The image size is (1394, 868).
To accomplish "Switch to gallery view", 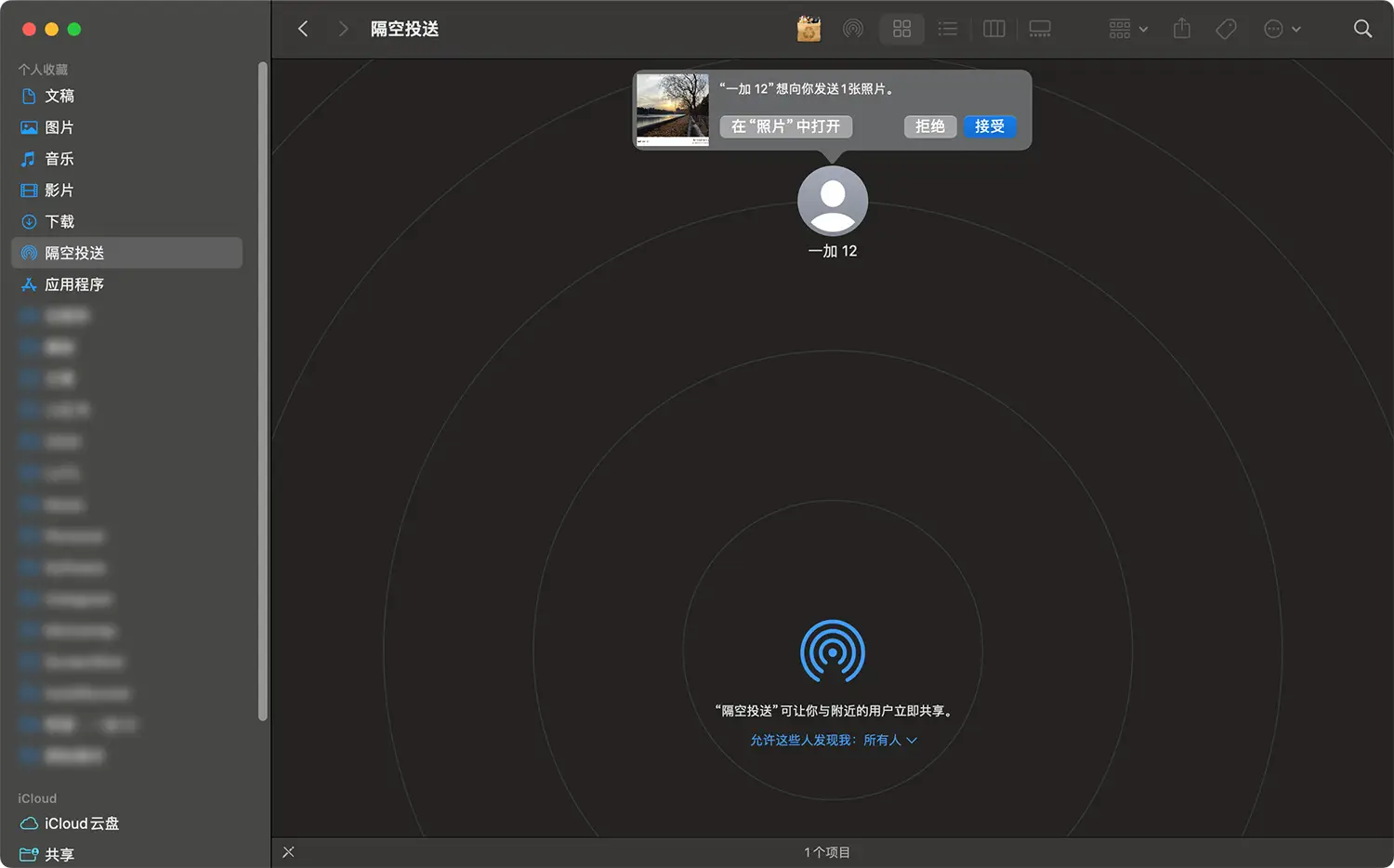I will [x=1039, y=29].
